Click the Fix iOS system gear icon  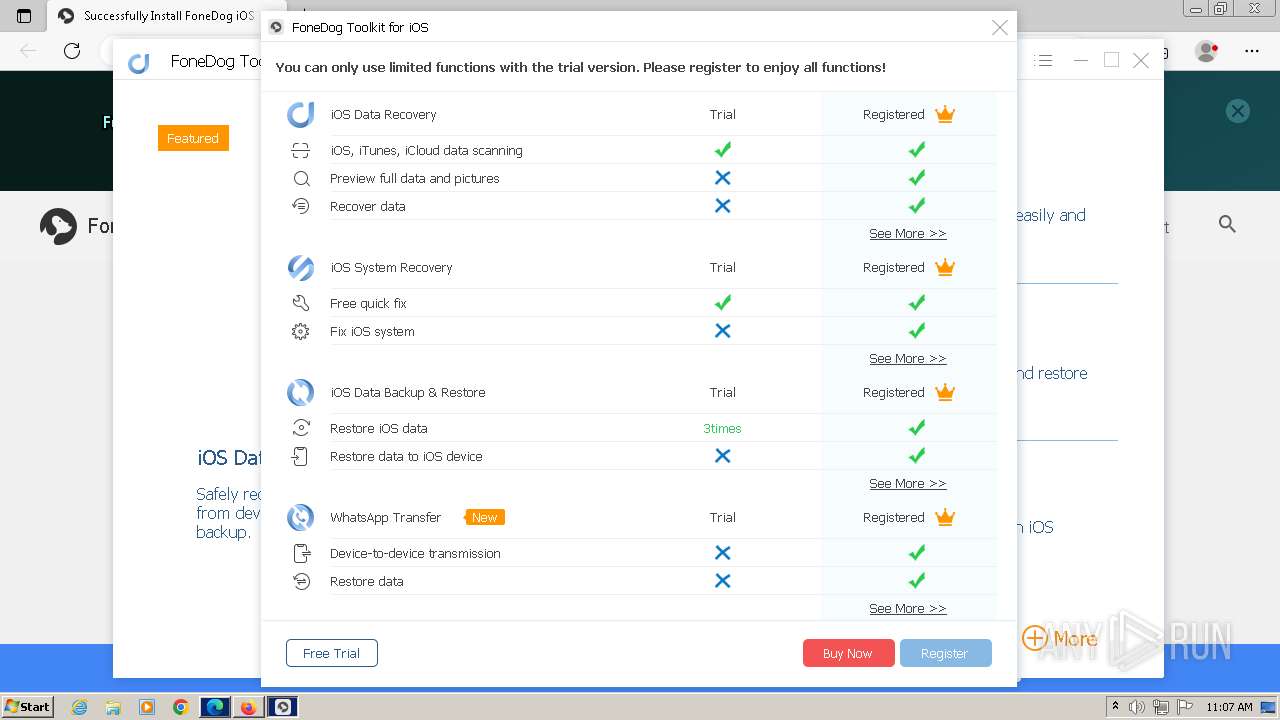pyautogui.click(x=300, y=332)
